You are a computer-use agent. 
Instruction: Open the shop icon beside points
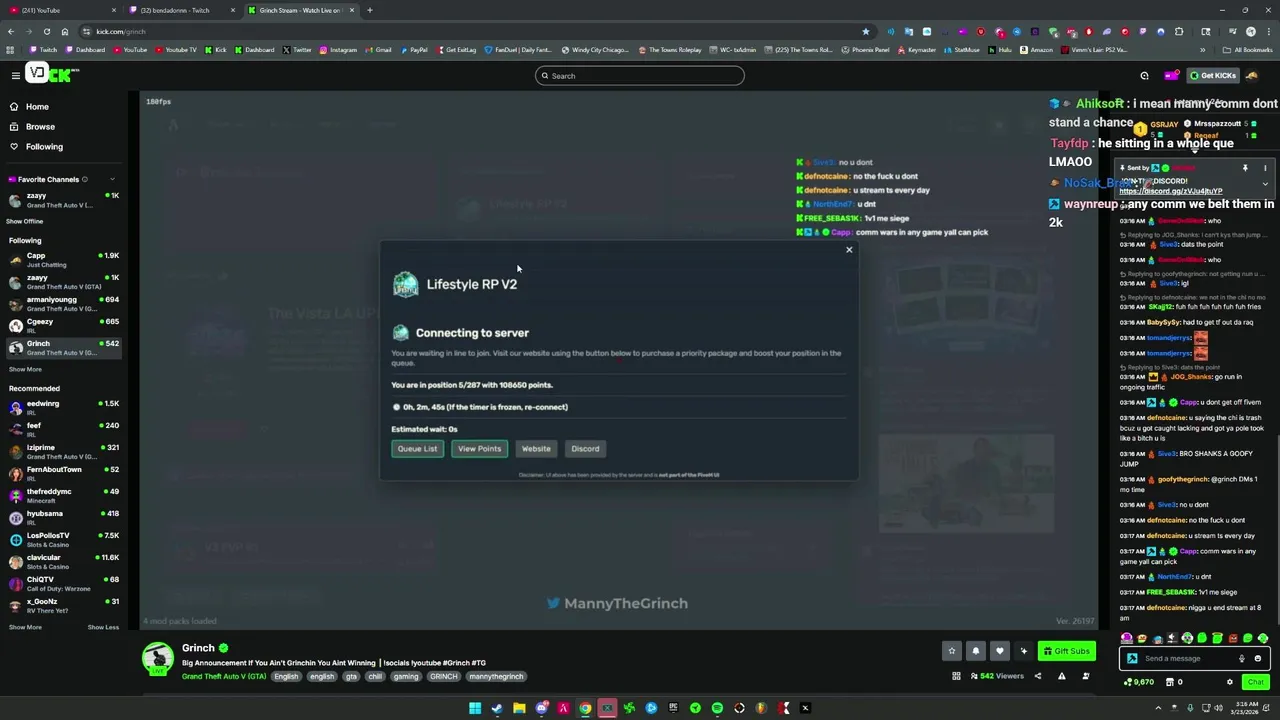1169,682
